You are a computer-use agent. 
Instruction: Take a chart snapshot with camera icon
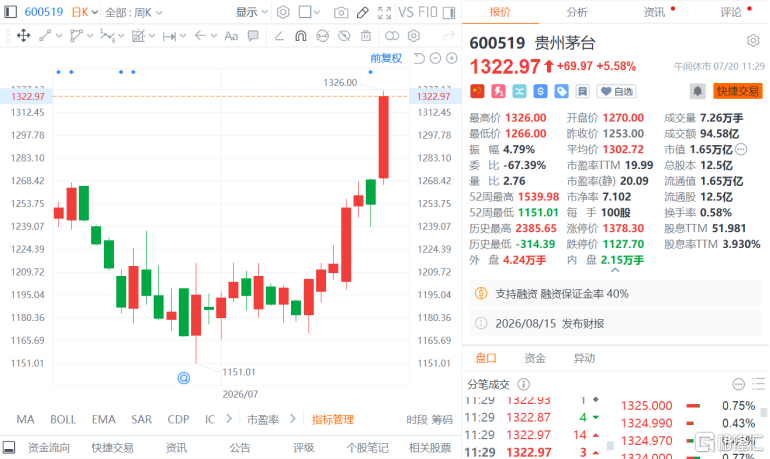coord(341,13)
